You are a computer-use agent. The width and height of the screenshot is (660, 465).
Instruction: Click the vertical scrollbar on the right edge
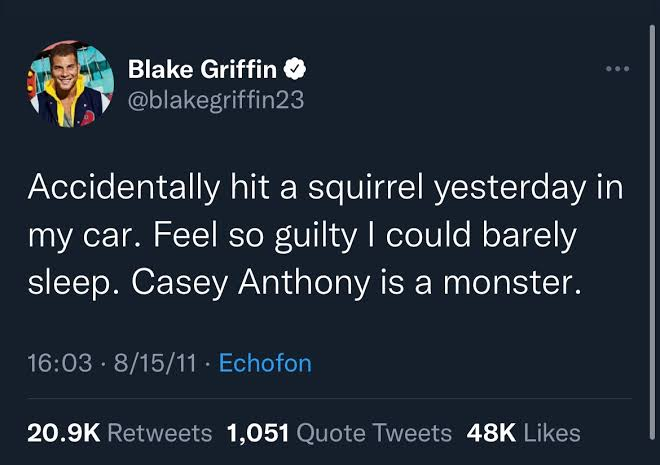tap(652, 232)
